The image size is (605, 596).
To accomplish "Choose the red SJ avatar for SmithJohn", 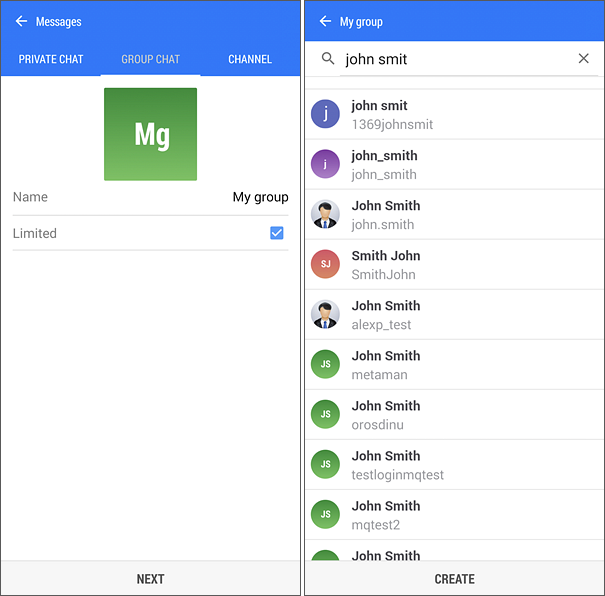I will point(325,264).
